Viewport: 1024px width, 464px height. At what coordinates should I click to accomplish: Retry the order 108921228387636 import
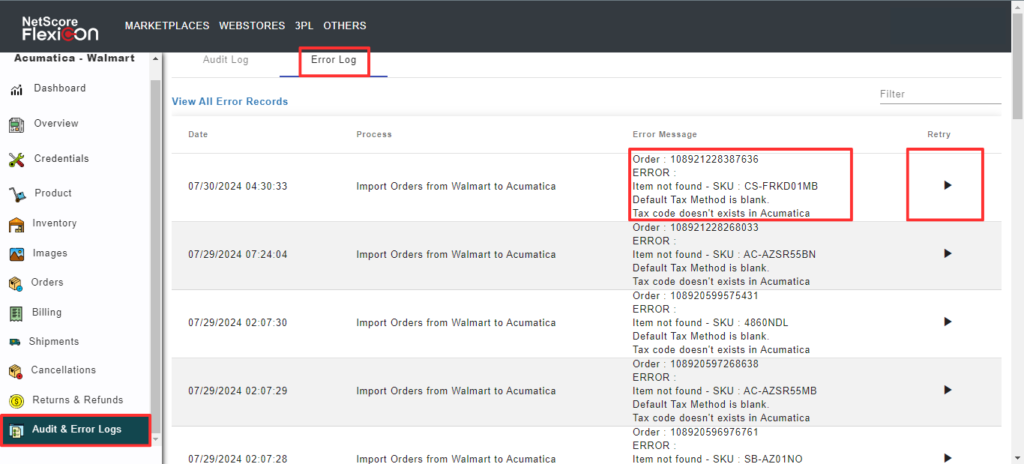(947, 185)
